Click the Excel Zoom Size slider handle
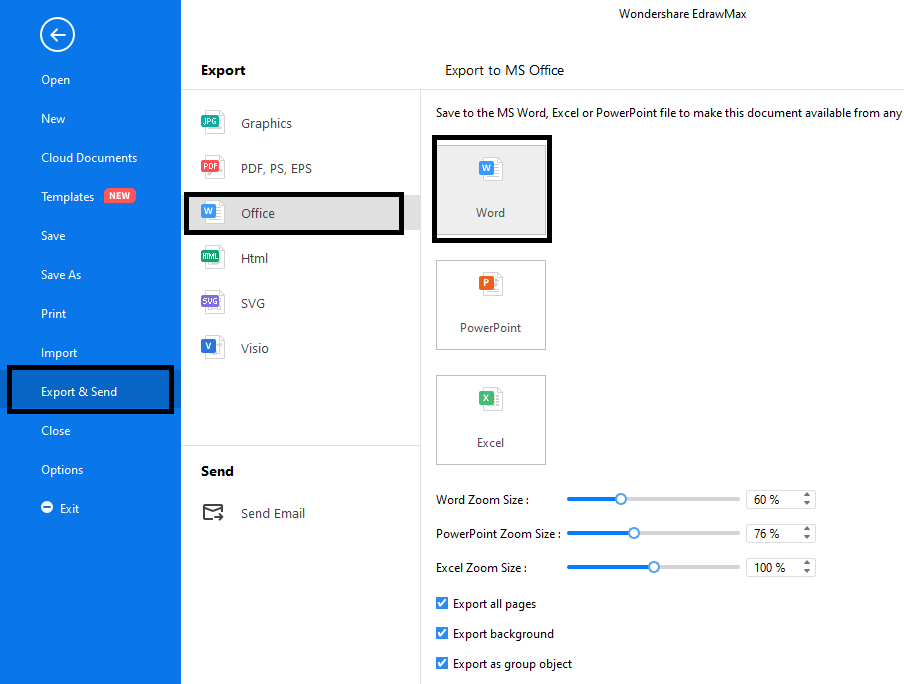This screenshot has width=904, height=684. pyautogui.click(x=654, y=567)
